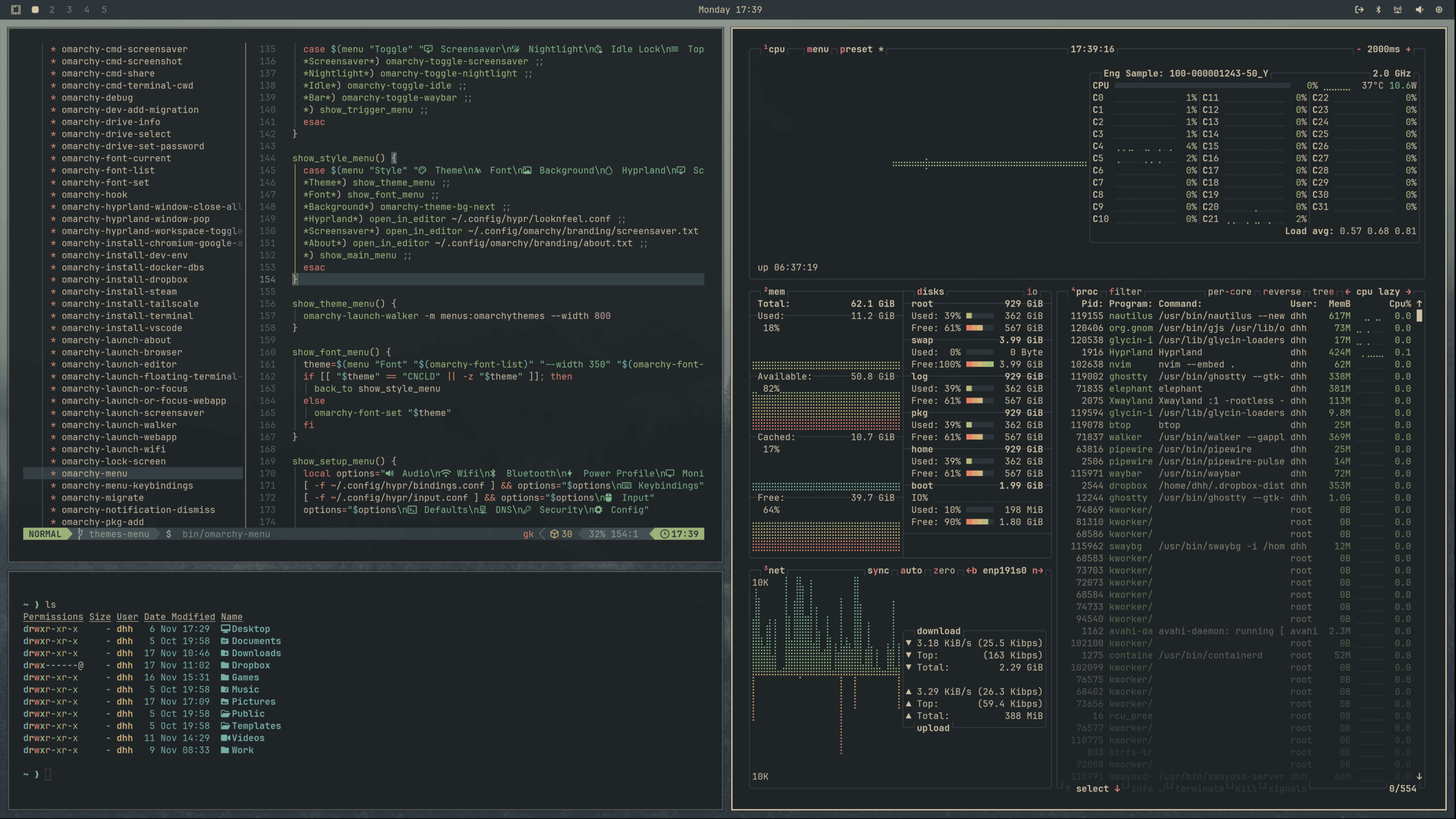Toggle per-core mode in the proc panel
This screenshot has height=819, width=1456.
(1229, 292)
